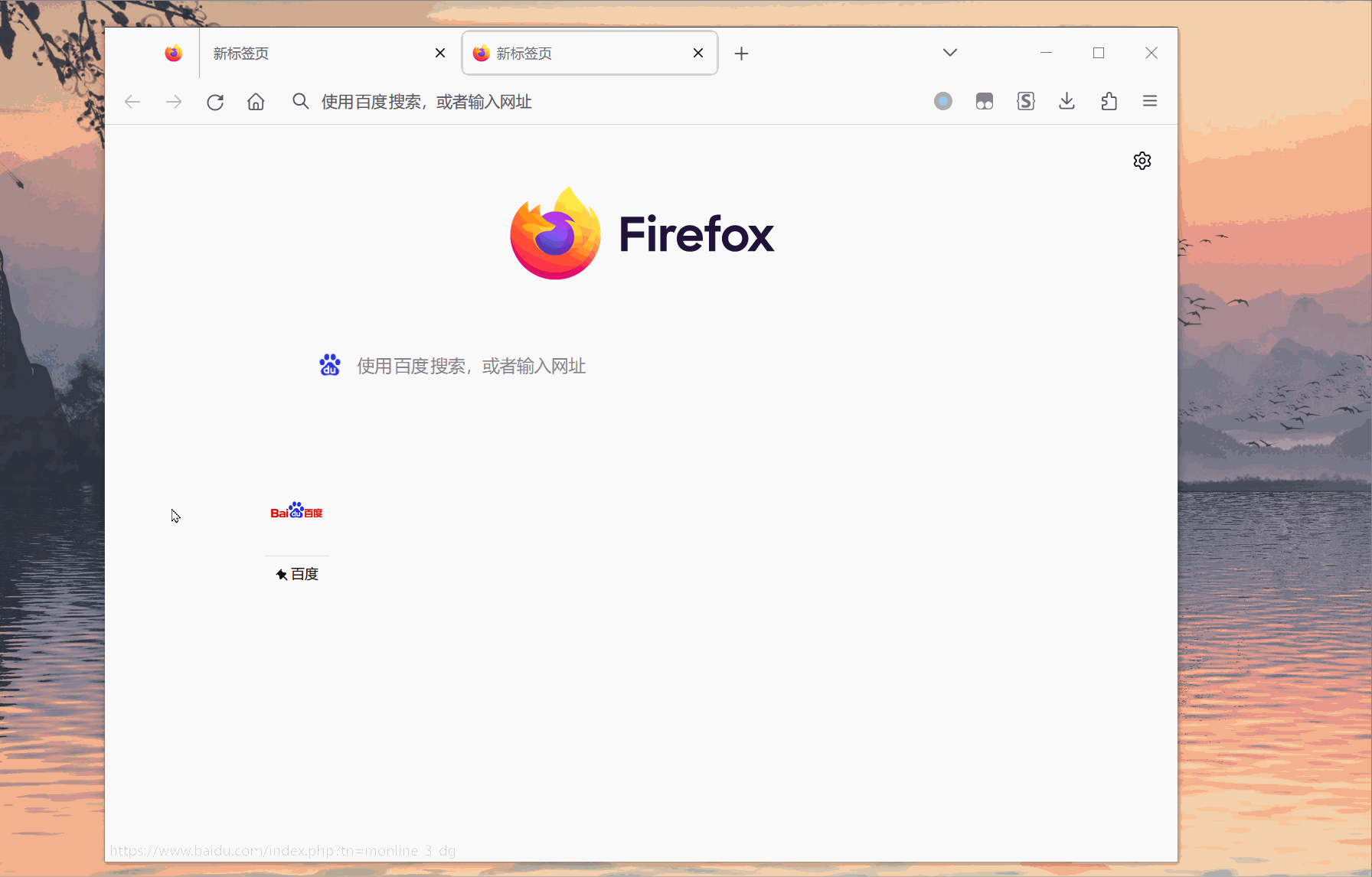Open the blue circle account icon

pos(943,101)
